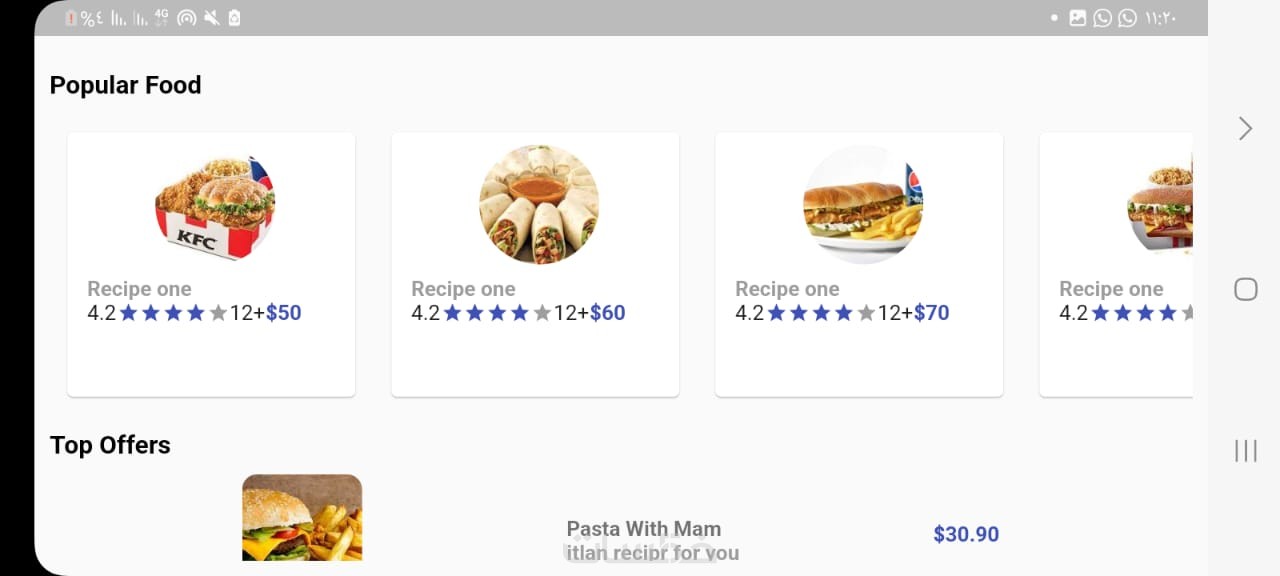The width and height of the screenshot is (1280, 576).
Task: Select the $60 price label
Action: coord(608,313)
